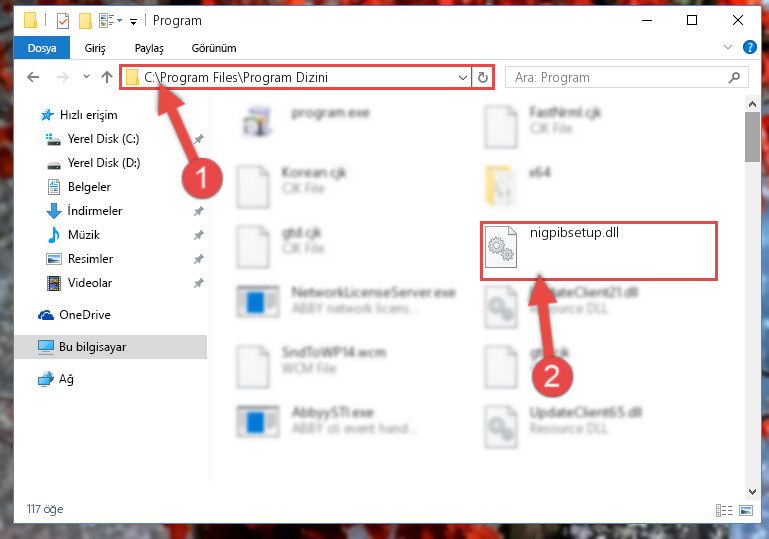Open the İndirmeler folder
This screenshot has height=539, width=769.
(x=83, y=211)
